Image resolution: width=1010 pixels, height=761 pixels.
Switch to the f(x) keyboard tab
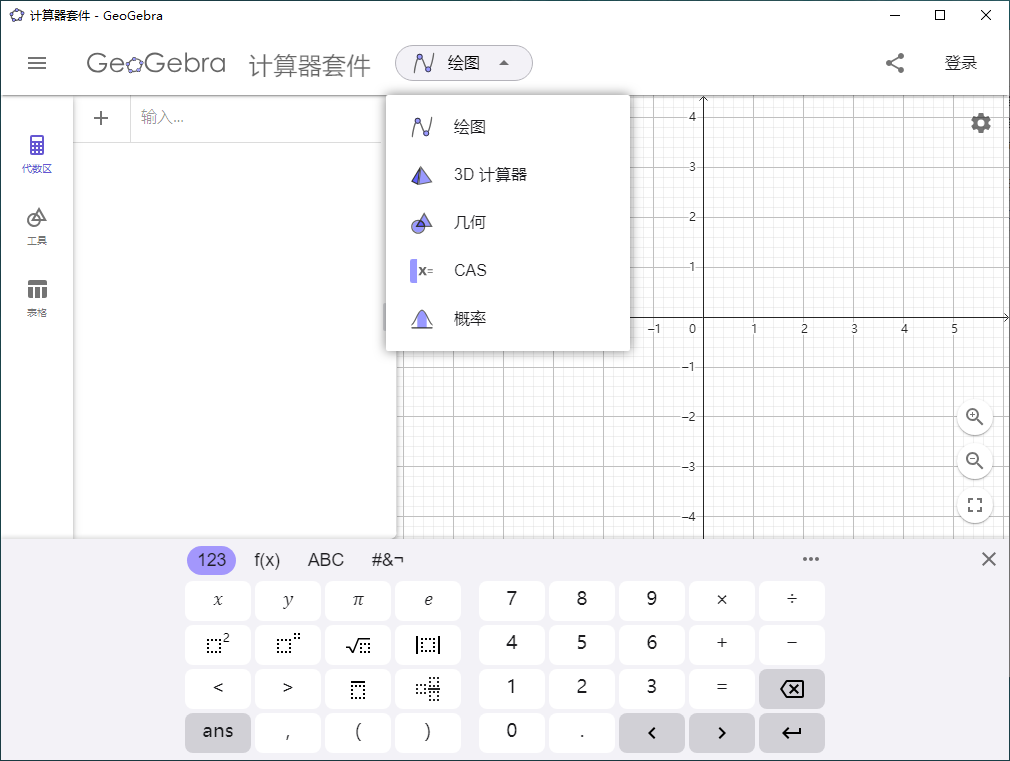(267, 560)
